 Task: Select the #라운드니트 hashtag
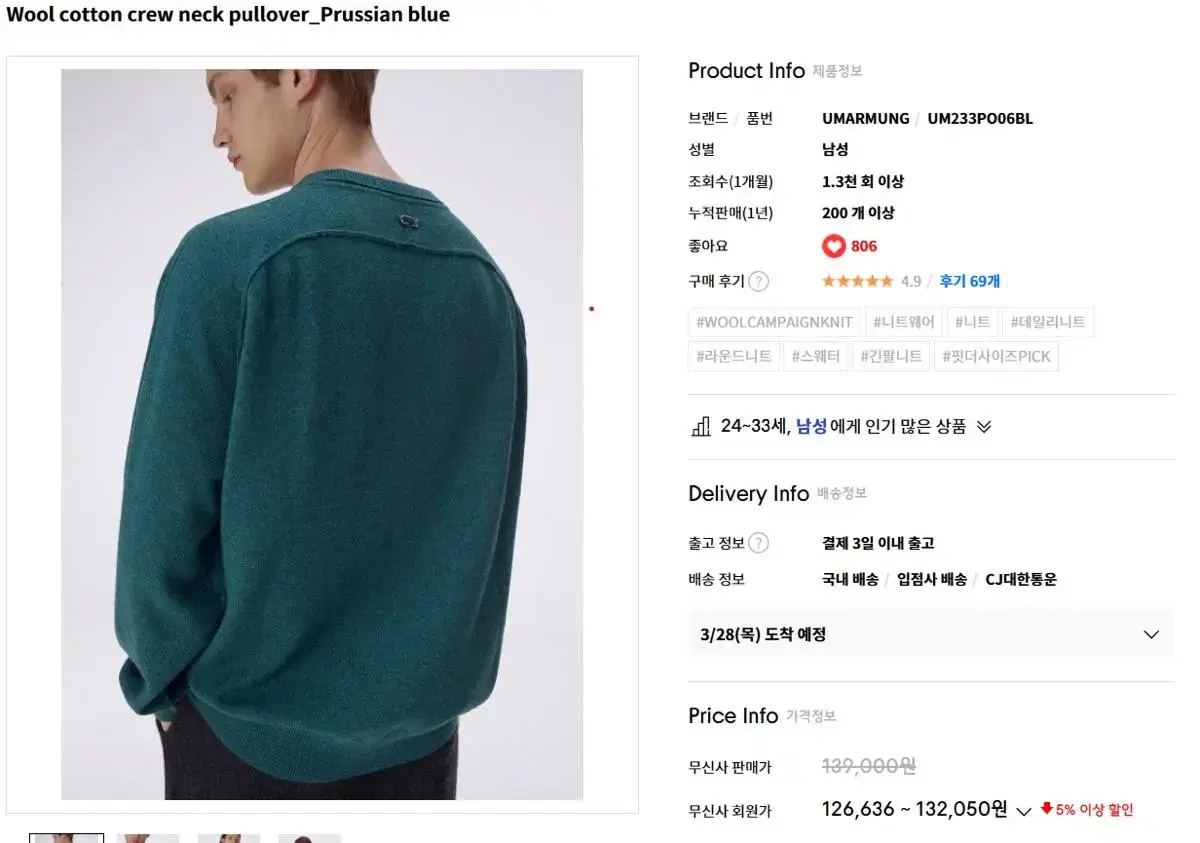click(734, 356)
